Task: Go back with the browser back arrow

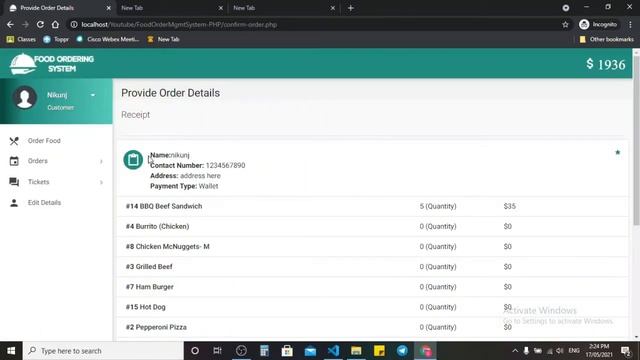Action: click(x=10, y=24)
